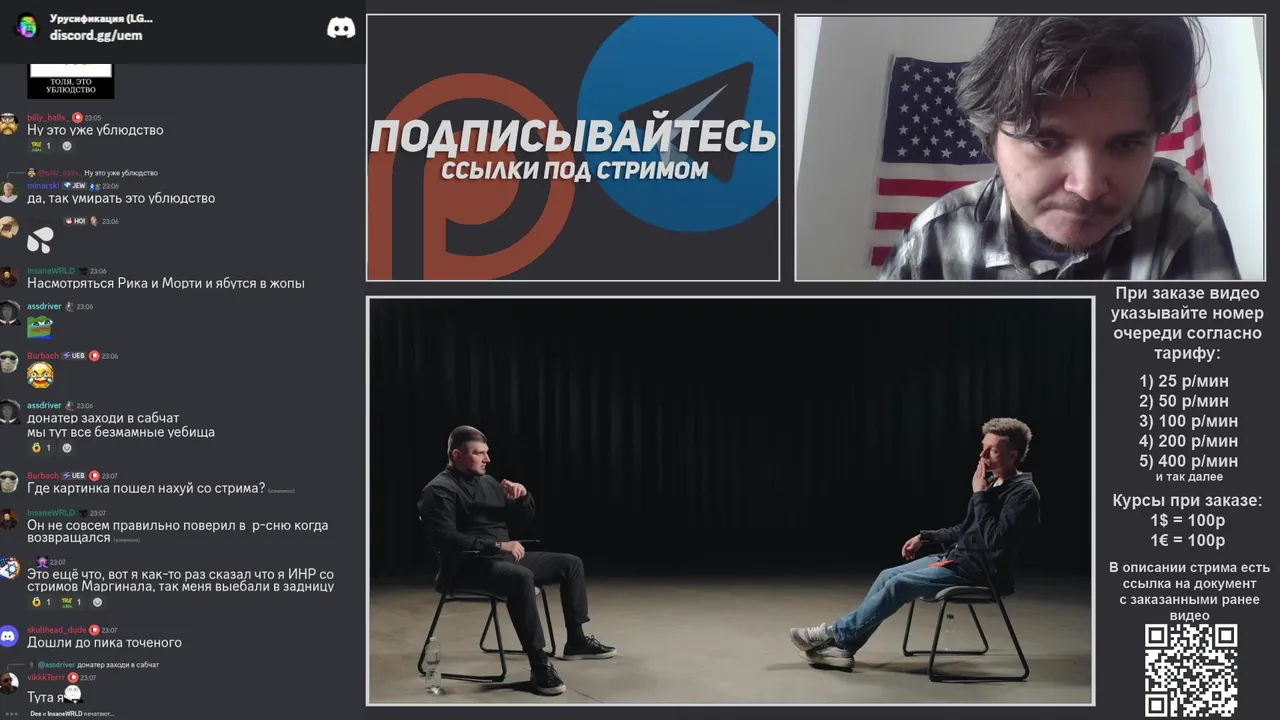Jump to the @assdriver reply reference above vikkkTorrr
The height and width of the screenshot is (720, 1280).
[98, 664]
